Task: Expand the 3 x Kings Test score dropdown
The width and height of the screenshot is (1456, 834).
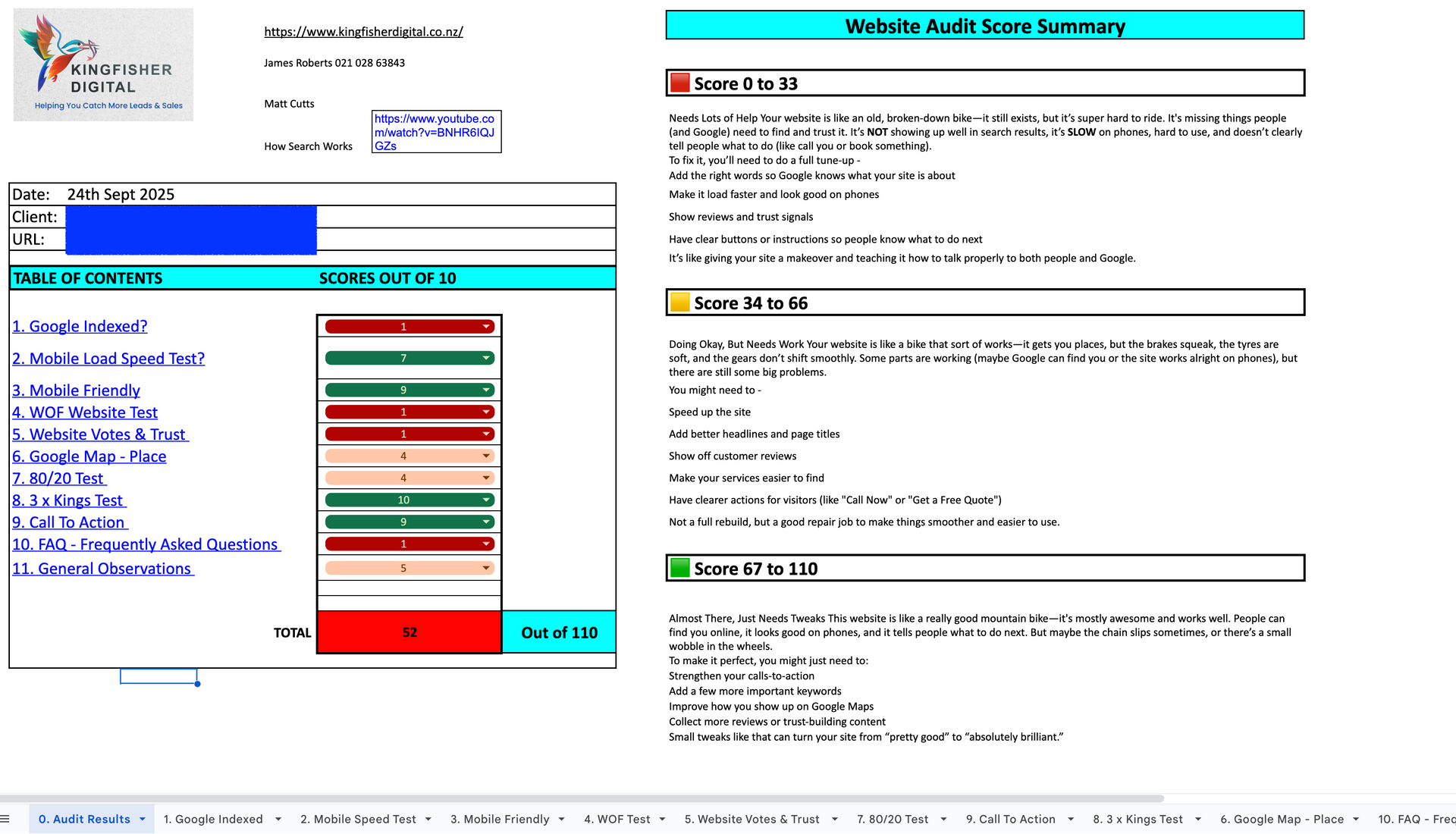Action: pyautogui.click(x=486, y=500)
